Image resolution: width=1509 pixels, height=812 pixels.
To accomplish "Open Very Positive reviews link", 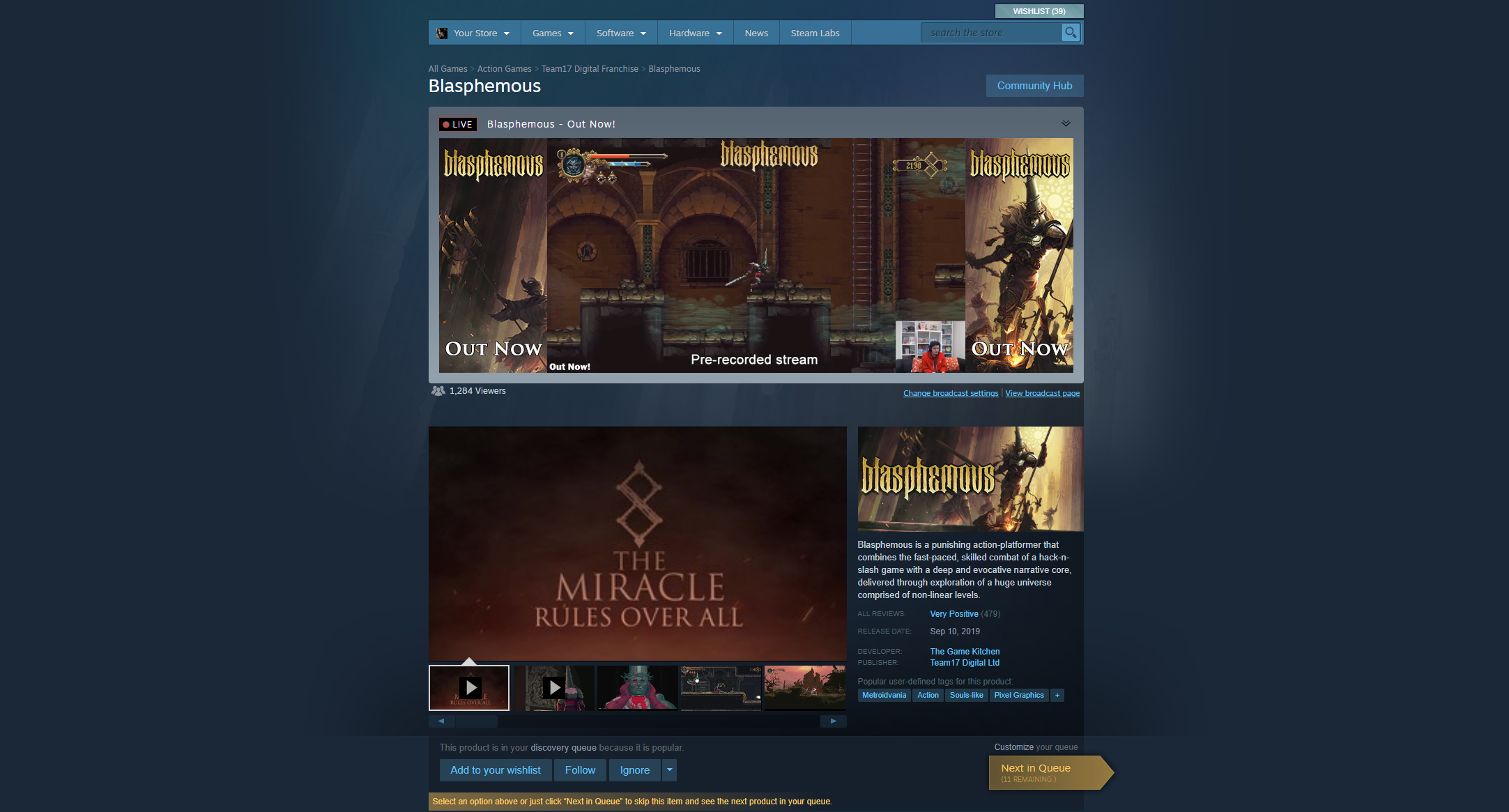I will point(954,614).
